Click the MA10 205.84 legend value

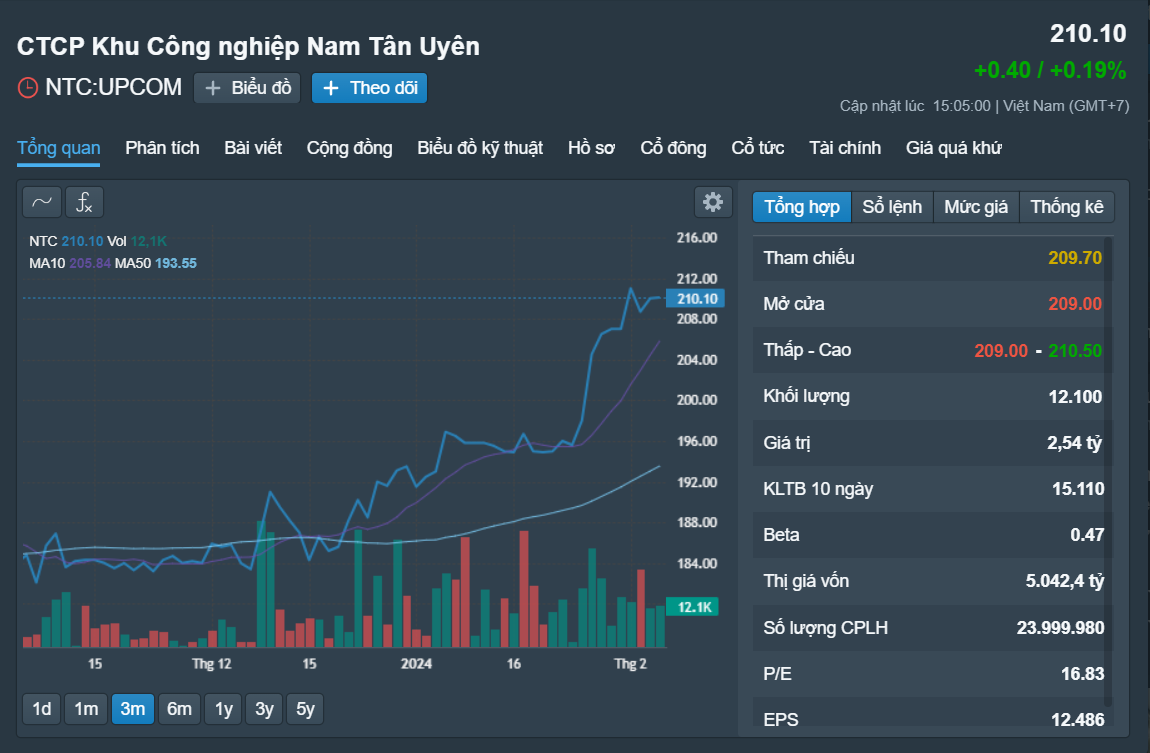pos(89,263)
